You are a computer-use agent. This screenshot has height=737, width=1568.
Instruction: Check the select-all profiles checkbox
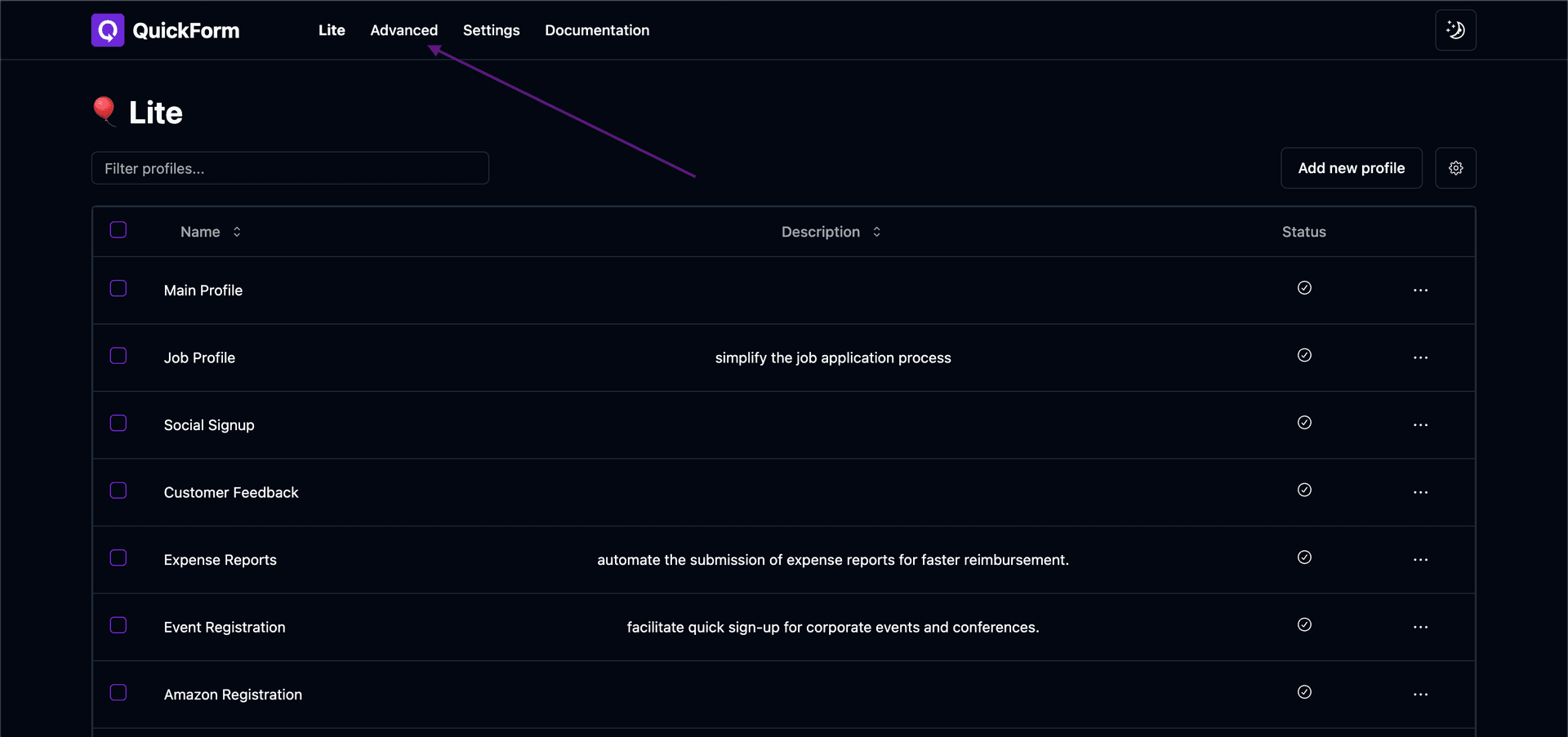(118, 229)
